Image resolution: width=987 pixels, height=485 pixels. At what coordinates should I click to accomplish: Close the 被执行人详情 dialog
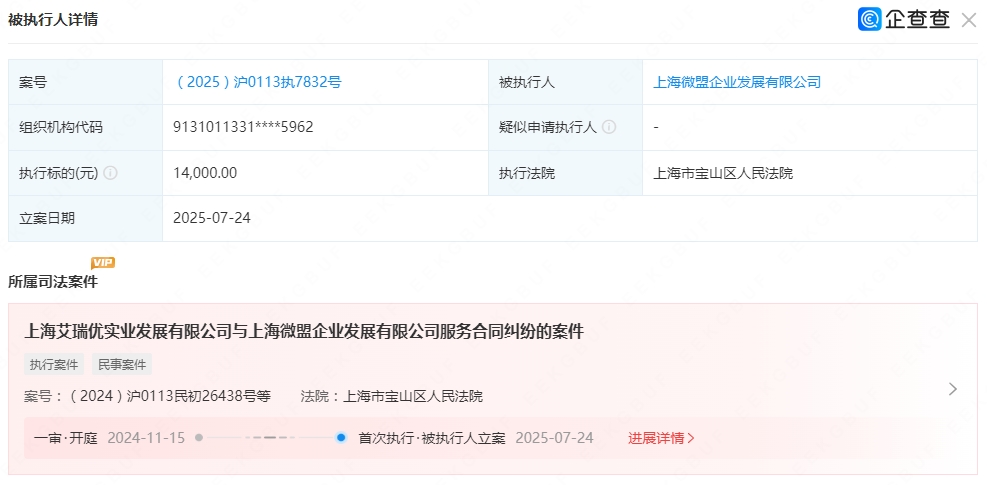coord(969,20)
